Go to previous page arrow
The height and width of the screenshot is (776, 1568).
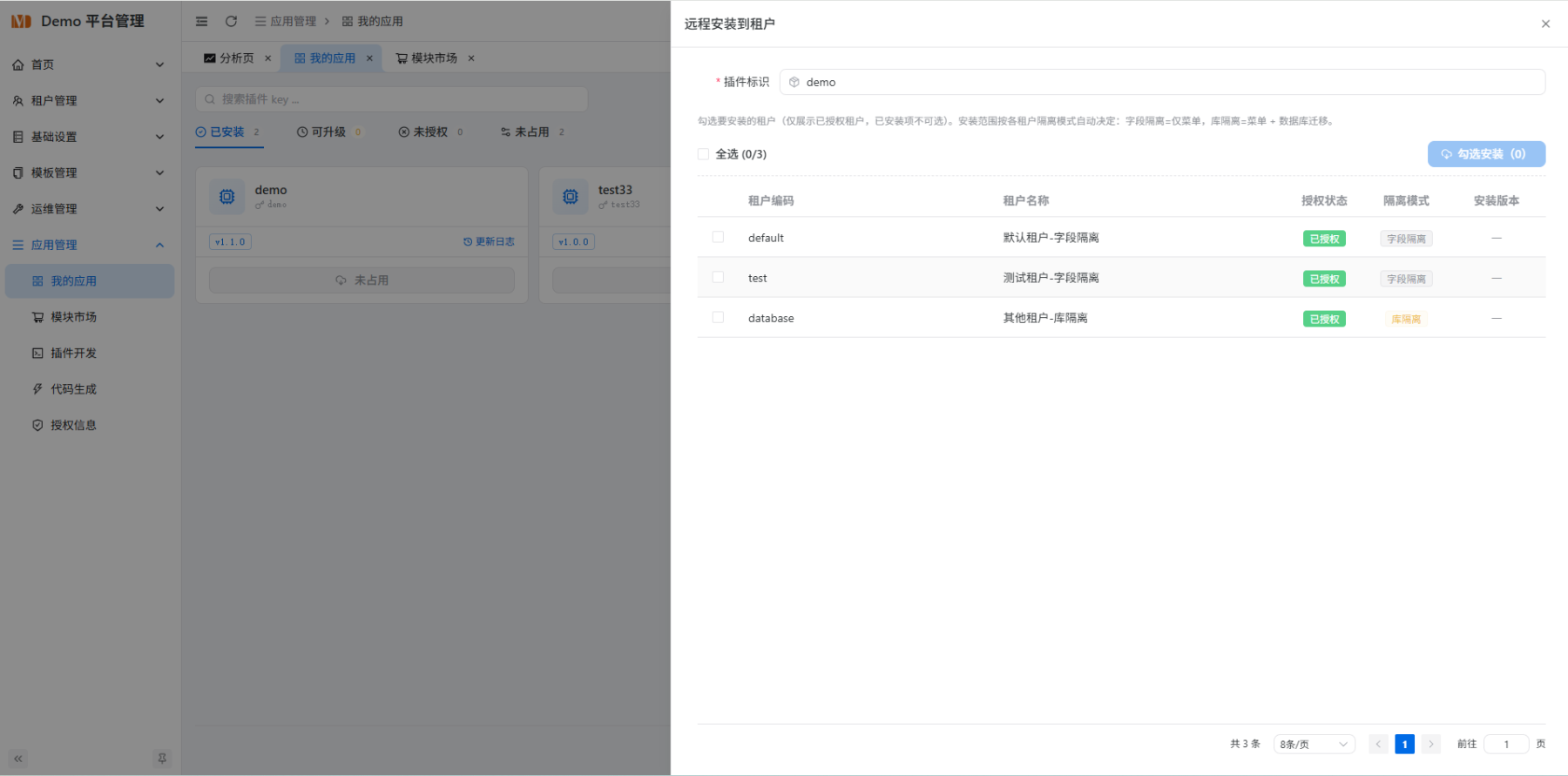pyautogui.click(x=1378, y=744)
